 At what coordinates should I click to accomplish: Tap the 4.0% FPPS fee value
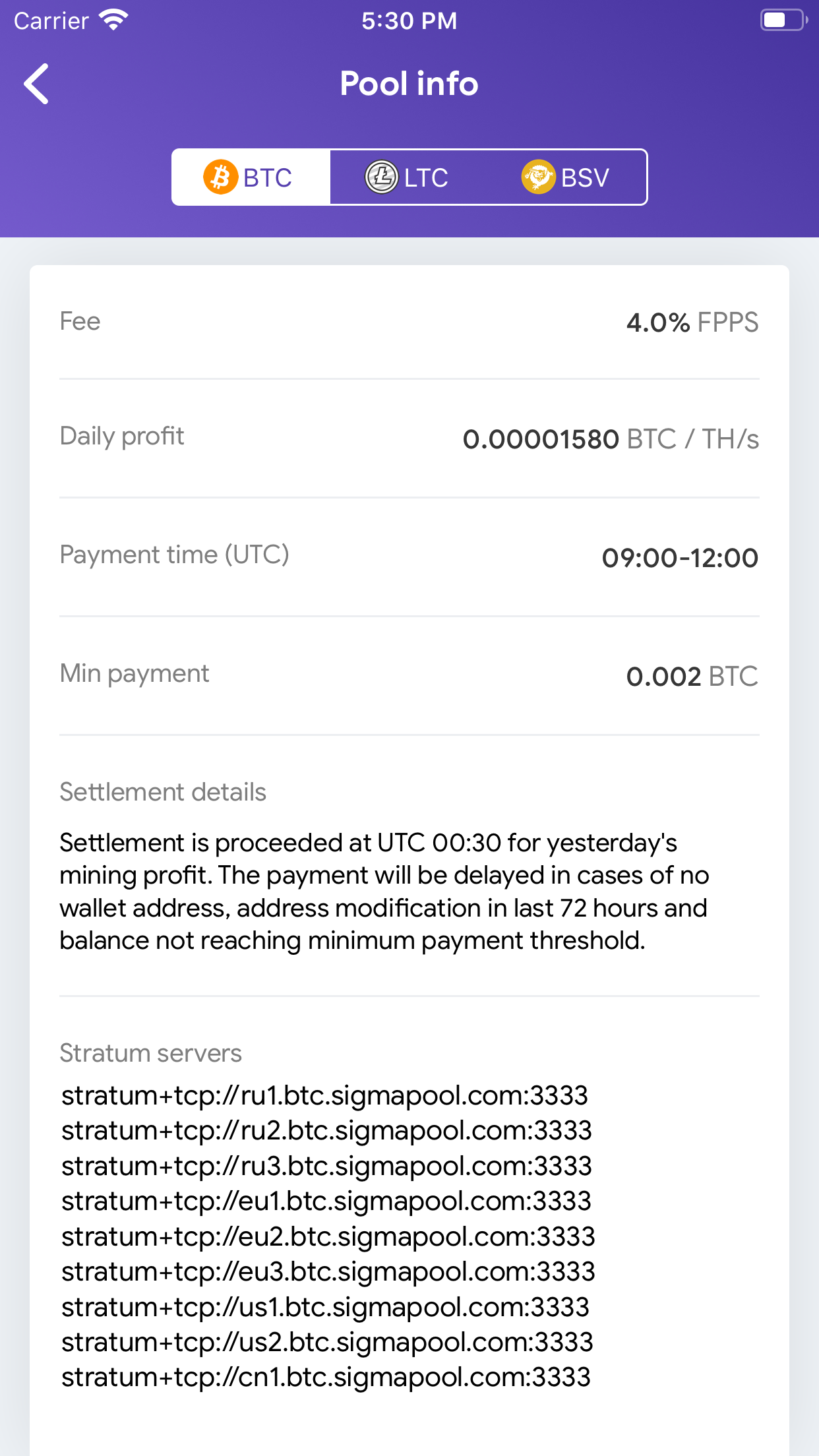(x=692, y=322)
